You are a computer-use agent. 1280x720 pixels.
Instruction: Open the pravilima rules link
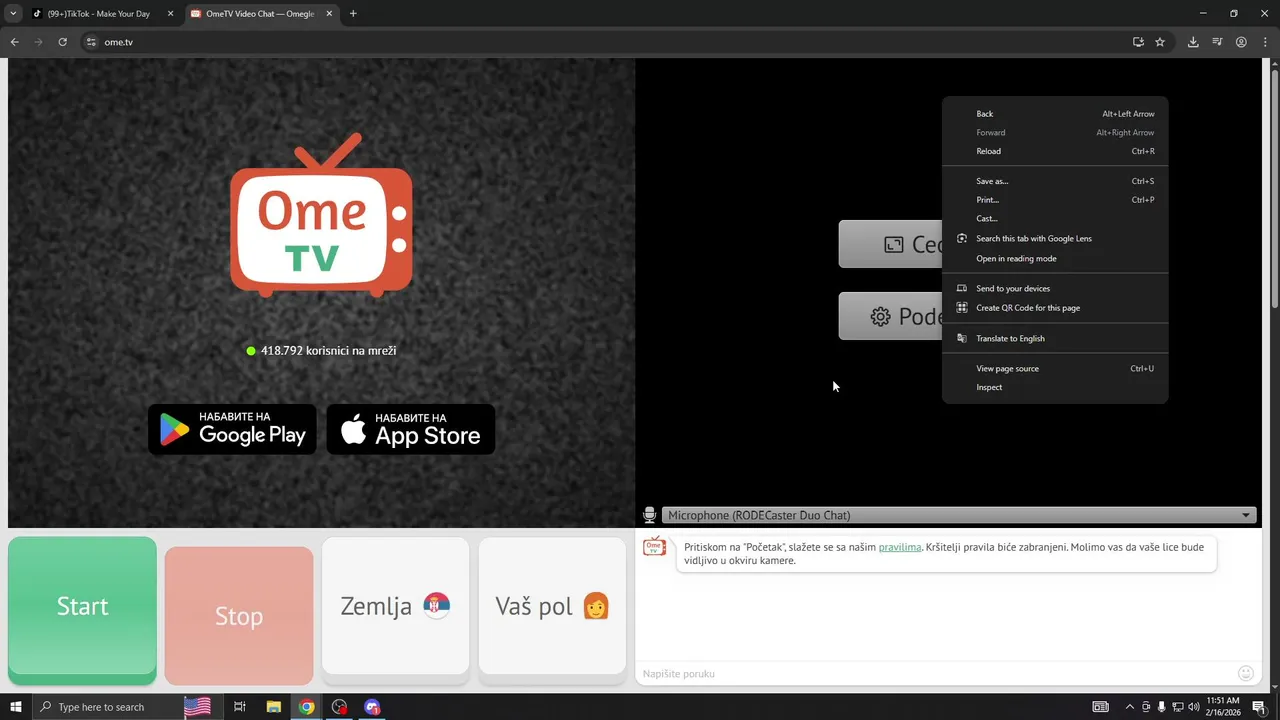(x=900, y=547)
